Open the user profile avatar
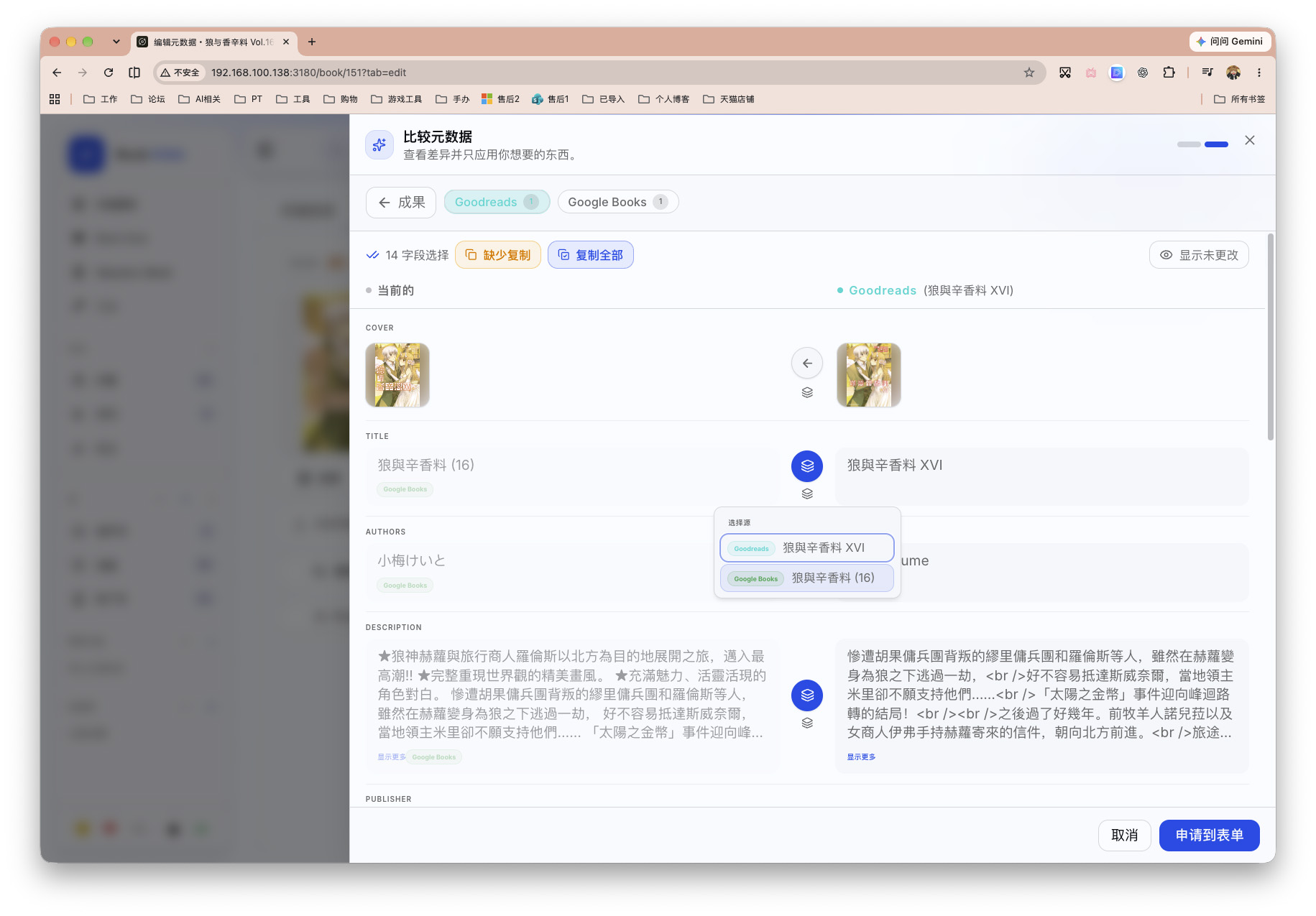 [x=1233, y=73]
